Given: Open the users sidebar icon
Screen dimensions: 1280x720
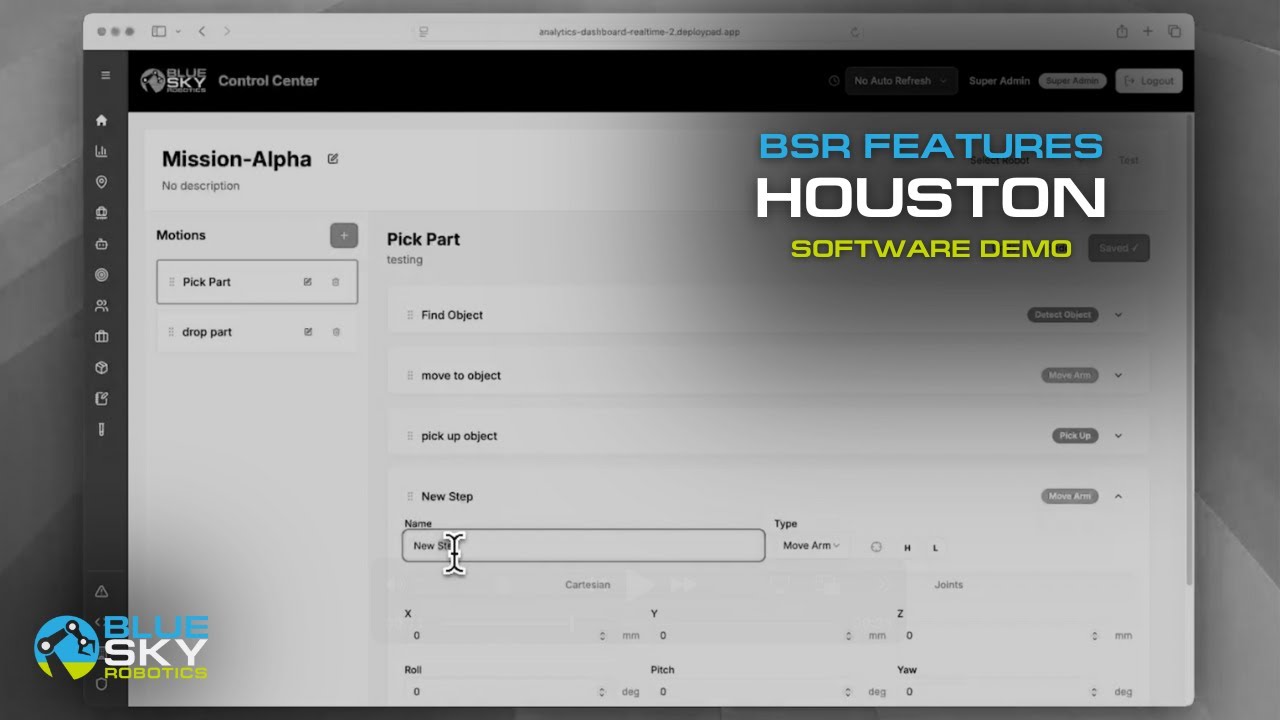Looking at the screenshot, I should point(101,306).
